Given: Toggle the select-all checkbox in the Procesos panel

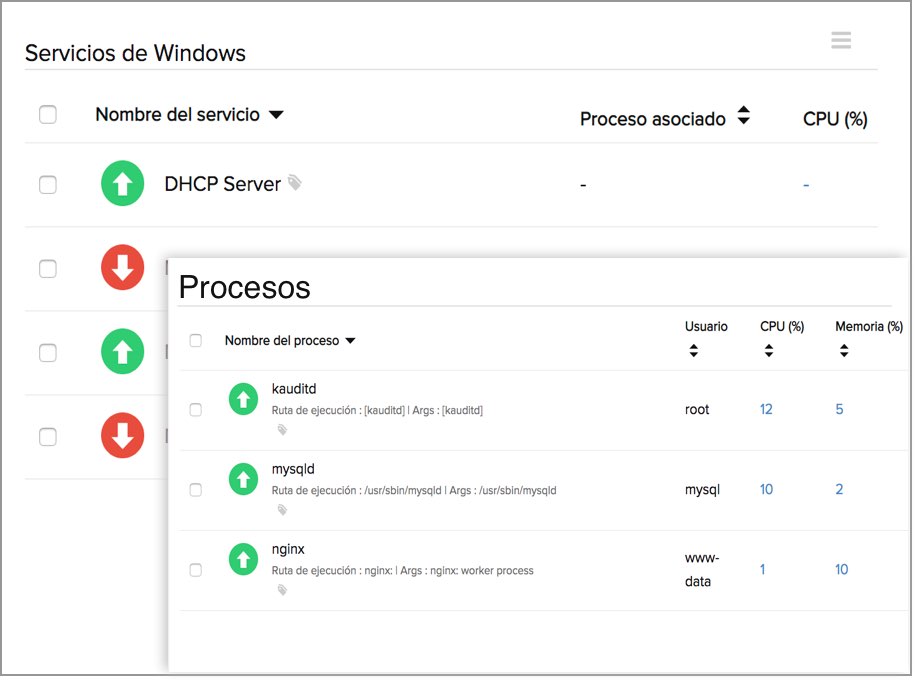Looking at the screenshot, I should [196, 340].
